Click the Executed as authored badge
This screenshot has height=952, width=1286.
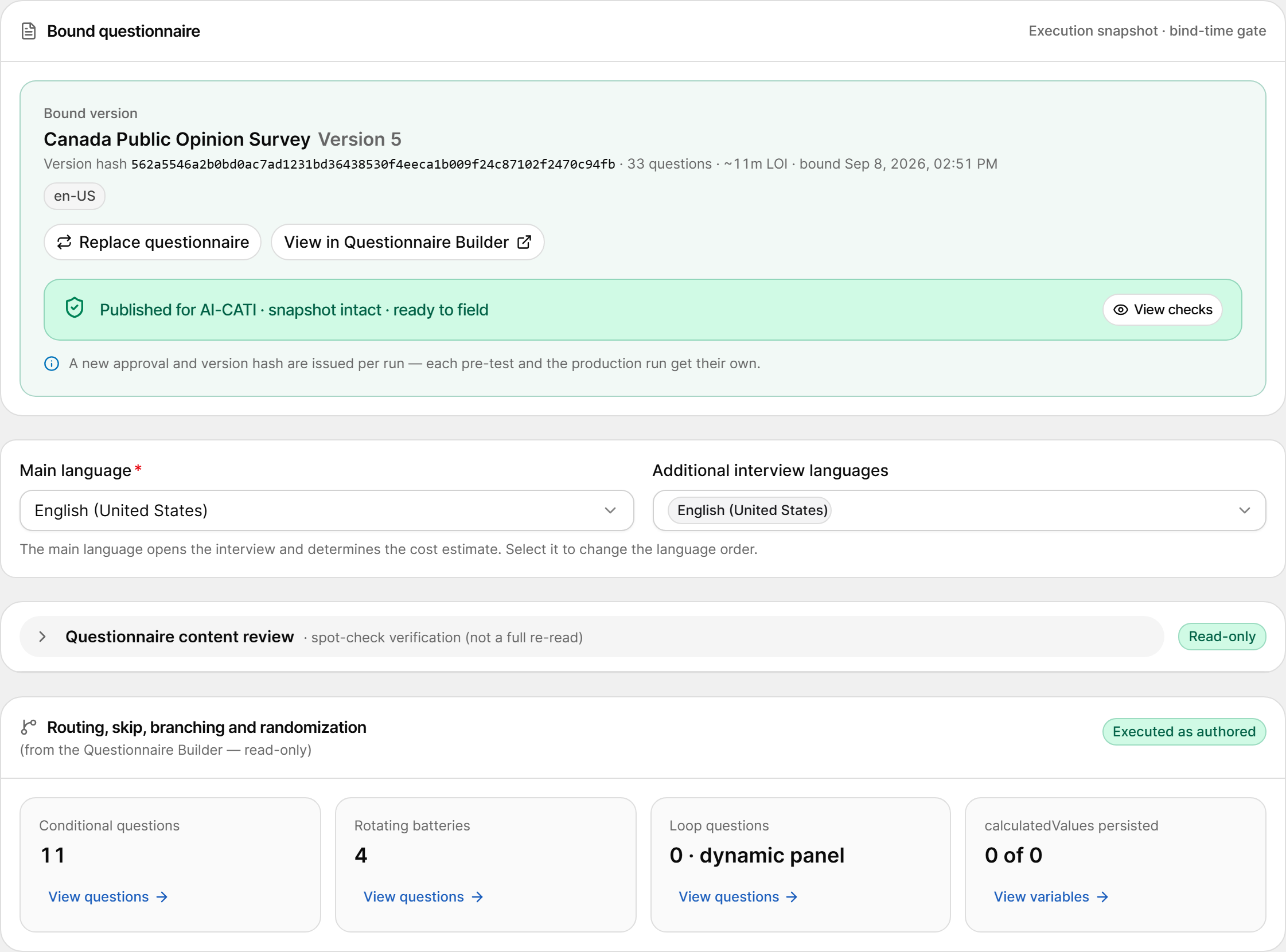pyautogui.click(x=1184, y=732)
